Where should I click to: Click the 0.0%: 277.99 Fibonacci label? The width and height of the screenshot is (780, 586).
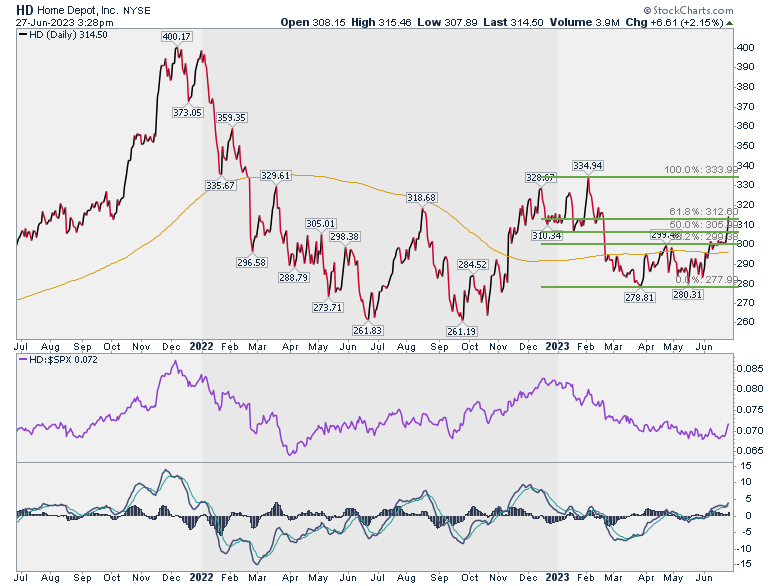(706, 280)
